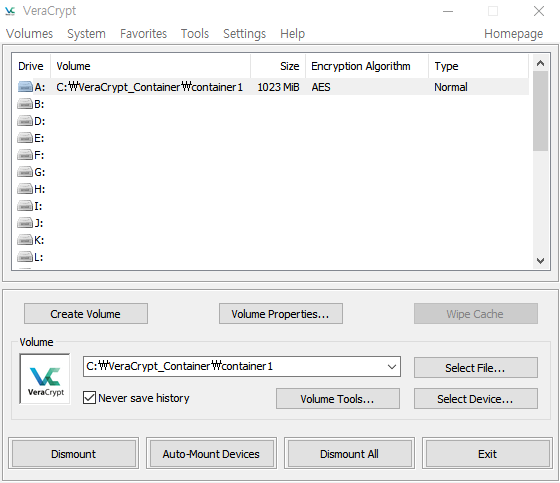Select the drive L: icon

(x=25, y=257)
